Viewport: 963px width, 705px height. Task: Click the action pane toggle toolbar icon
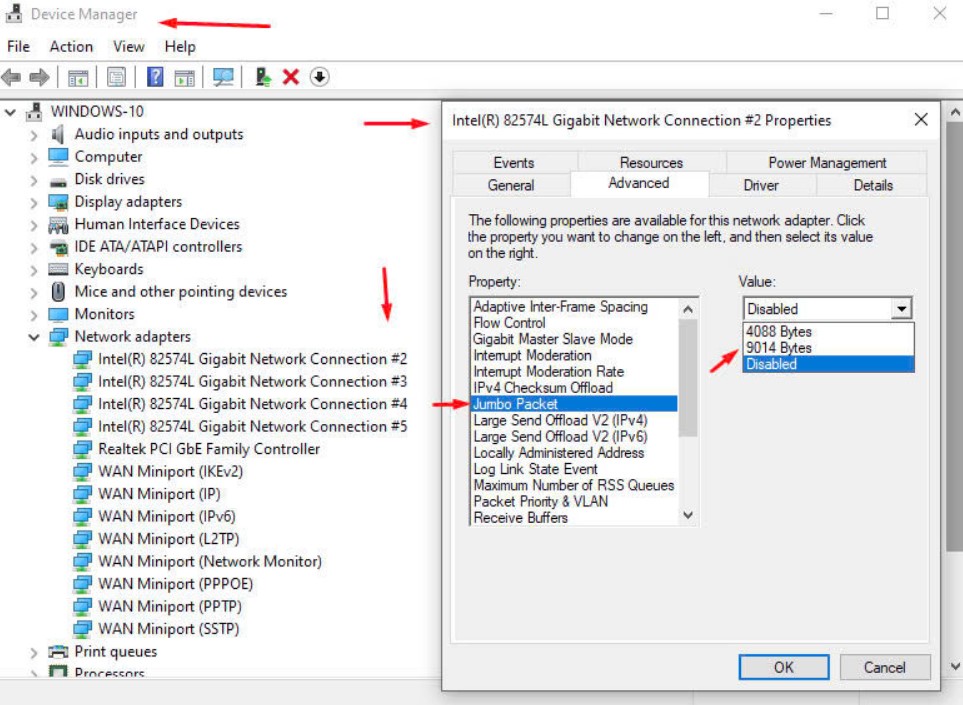[x=184, y=77]
